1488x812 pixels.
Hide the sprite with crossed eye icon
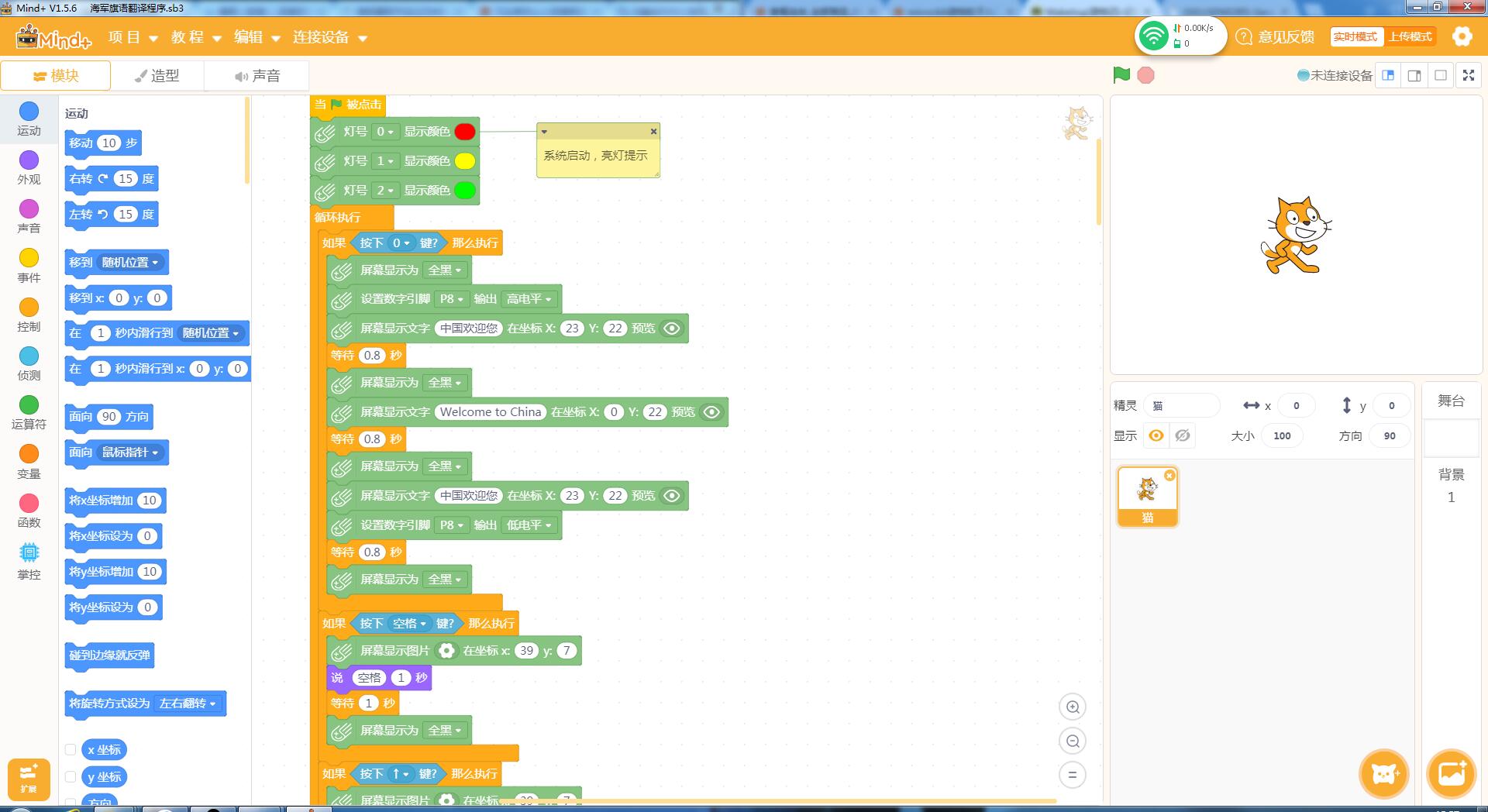point(1182,435)
